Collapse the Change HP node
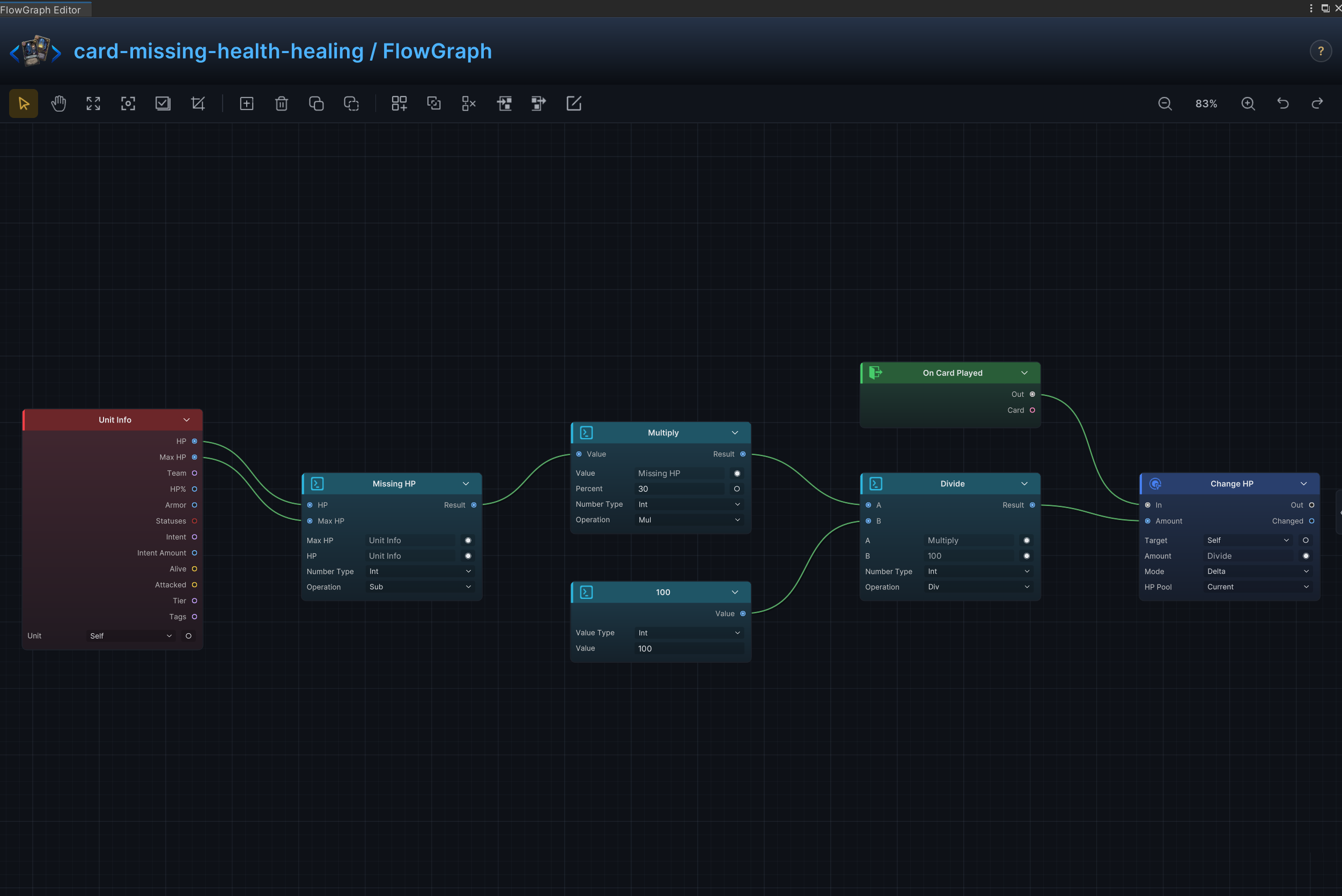The image size is (1342, 896). point(1304,484)
